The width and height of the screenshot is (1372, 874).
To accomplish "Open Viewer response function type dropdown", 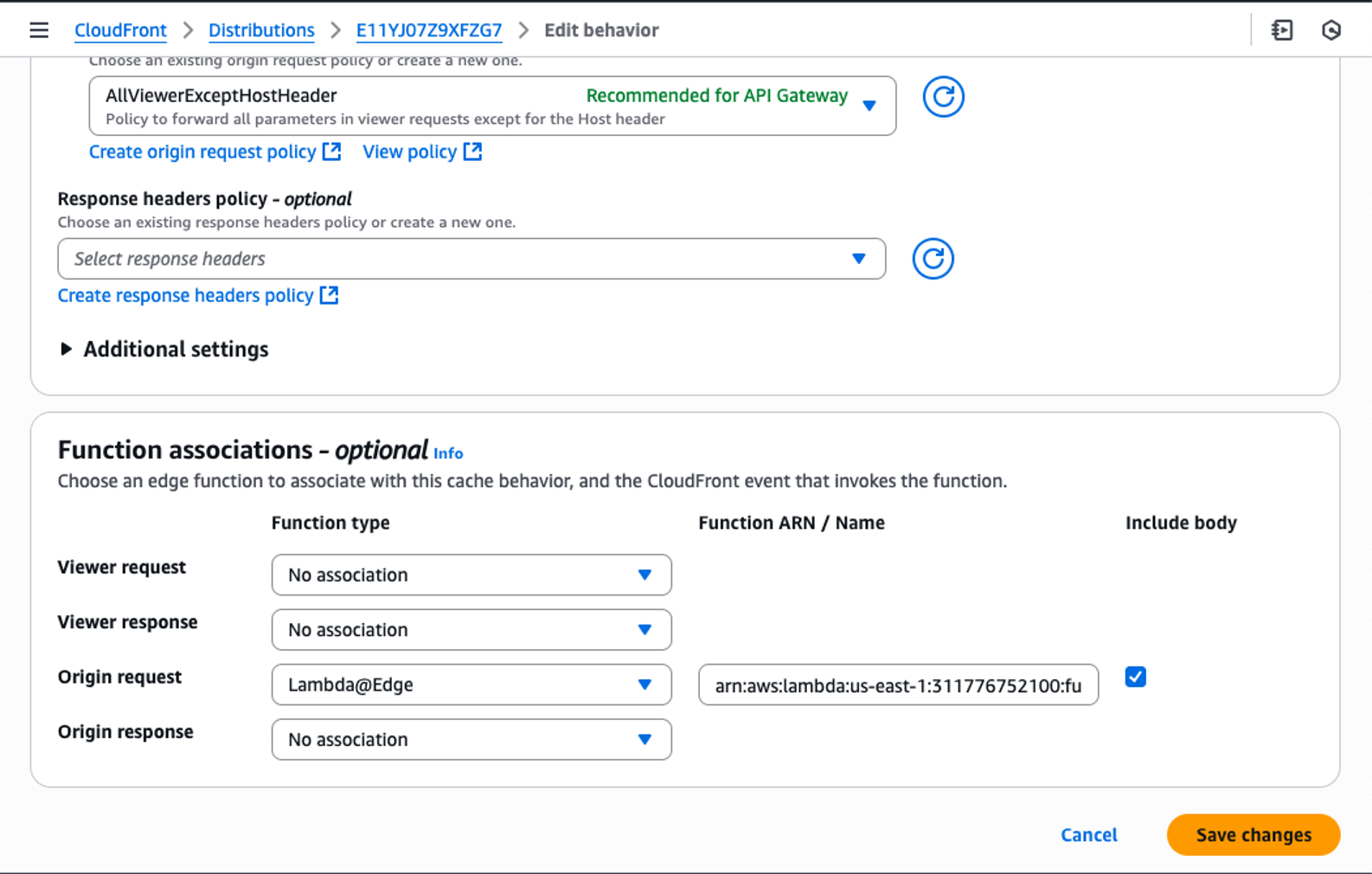I will [471, 630].
